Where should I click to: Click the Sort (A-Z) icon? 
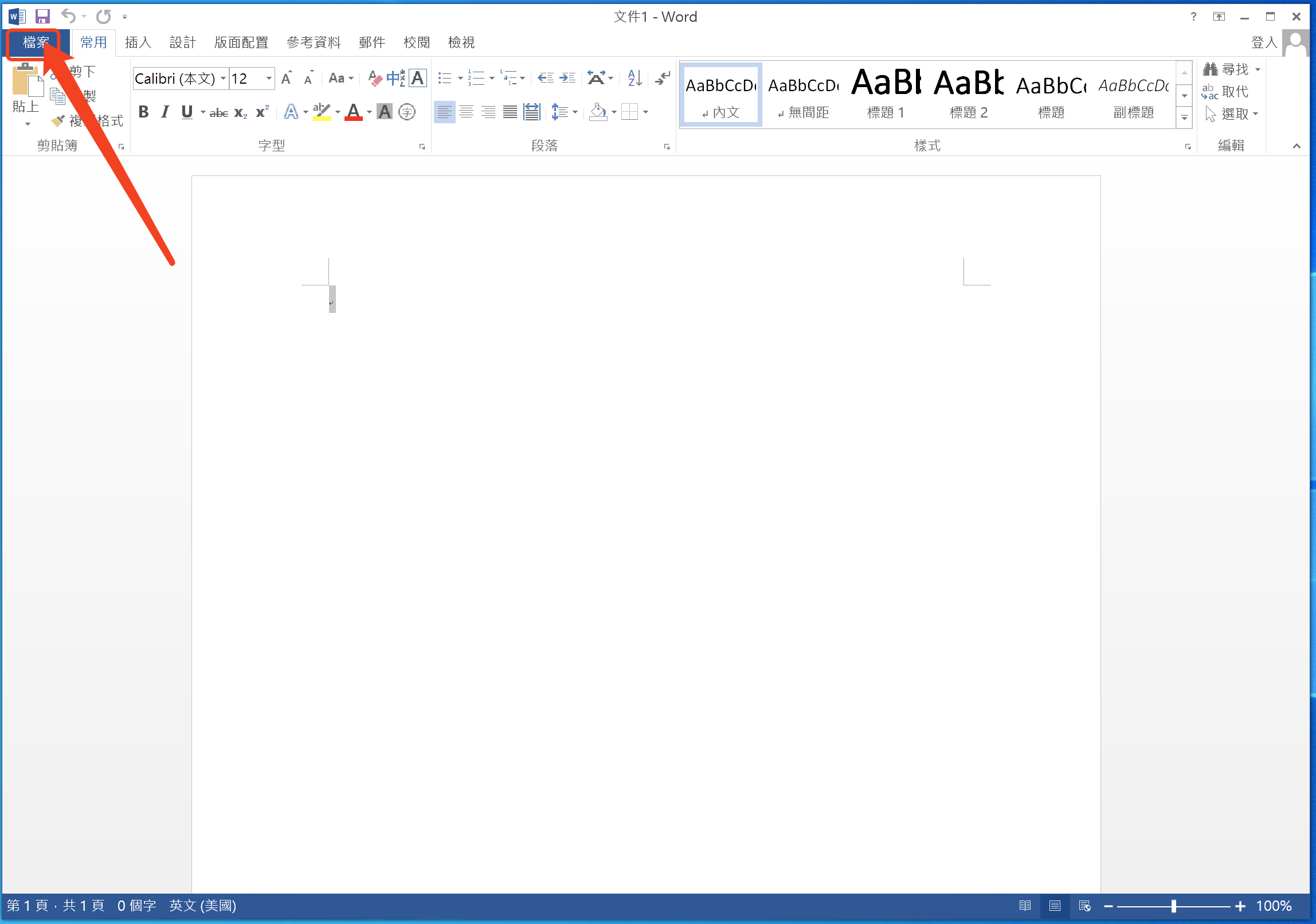click(634, 78)
